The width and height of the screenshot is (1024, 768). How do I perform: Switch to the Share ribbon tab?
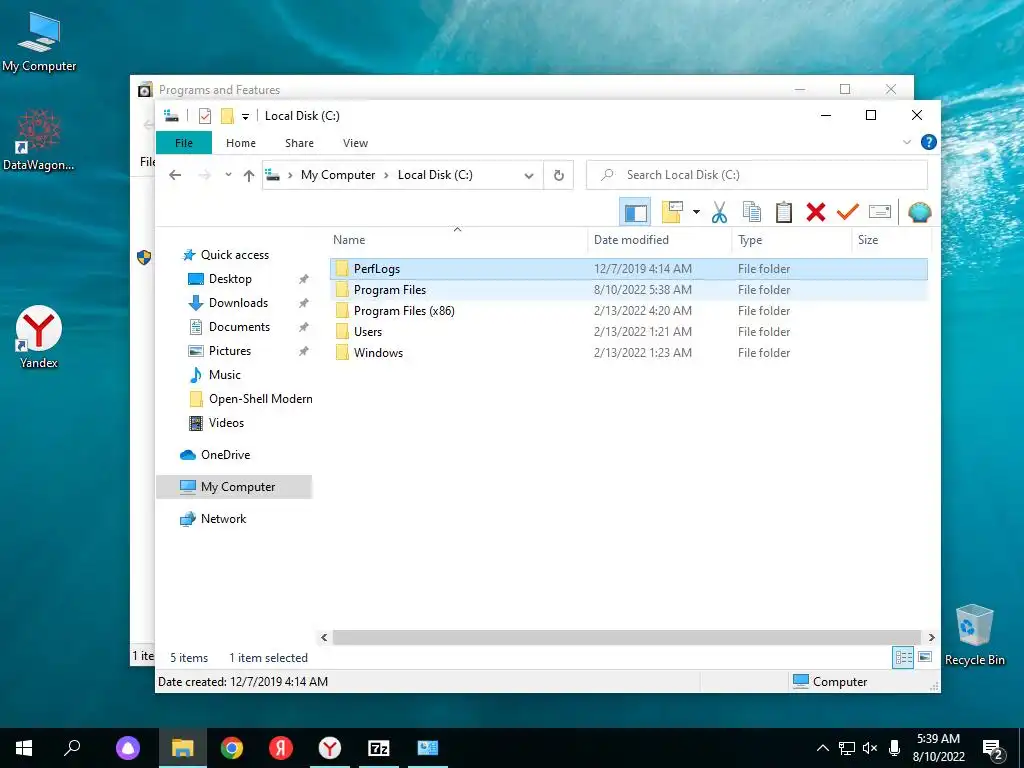[299, 143]
